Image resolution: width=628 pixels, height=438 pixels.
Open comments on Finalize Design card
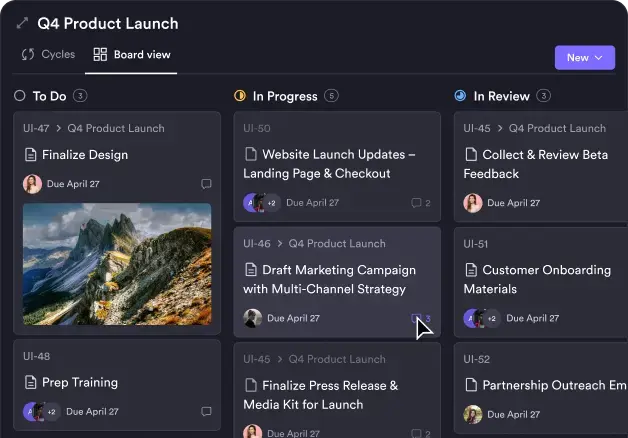[x=206, y=184]
